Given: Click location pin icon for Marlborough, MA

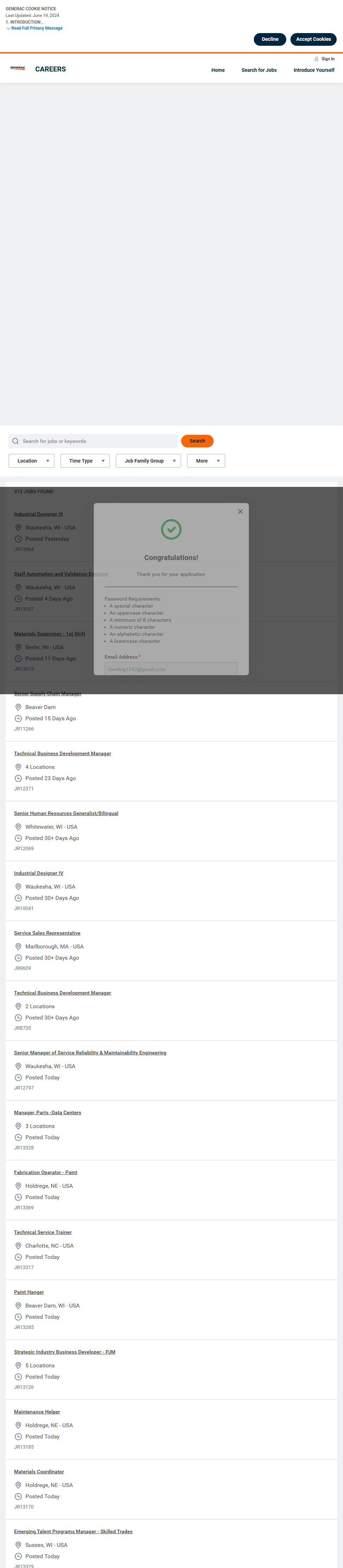Looking at the screenshot, I should click(x=18, y=947).
